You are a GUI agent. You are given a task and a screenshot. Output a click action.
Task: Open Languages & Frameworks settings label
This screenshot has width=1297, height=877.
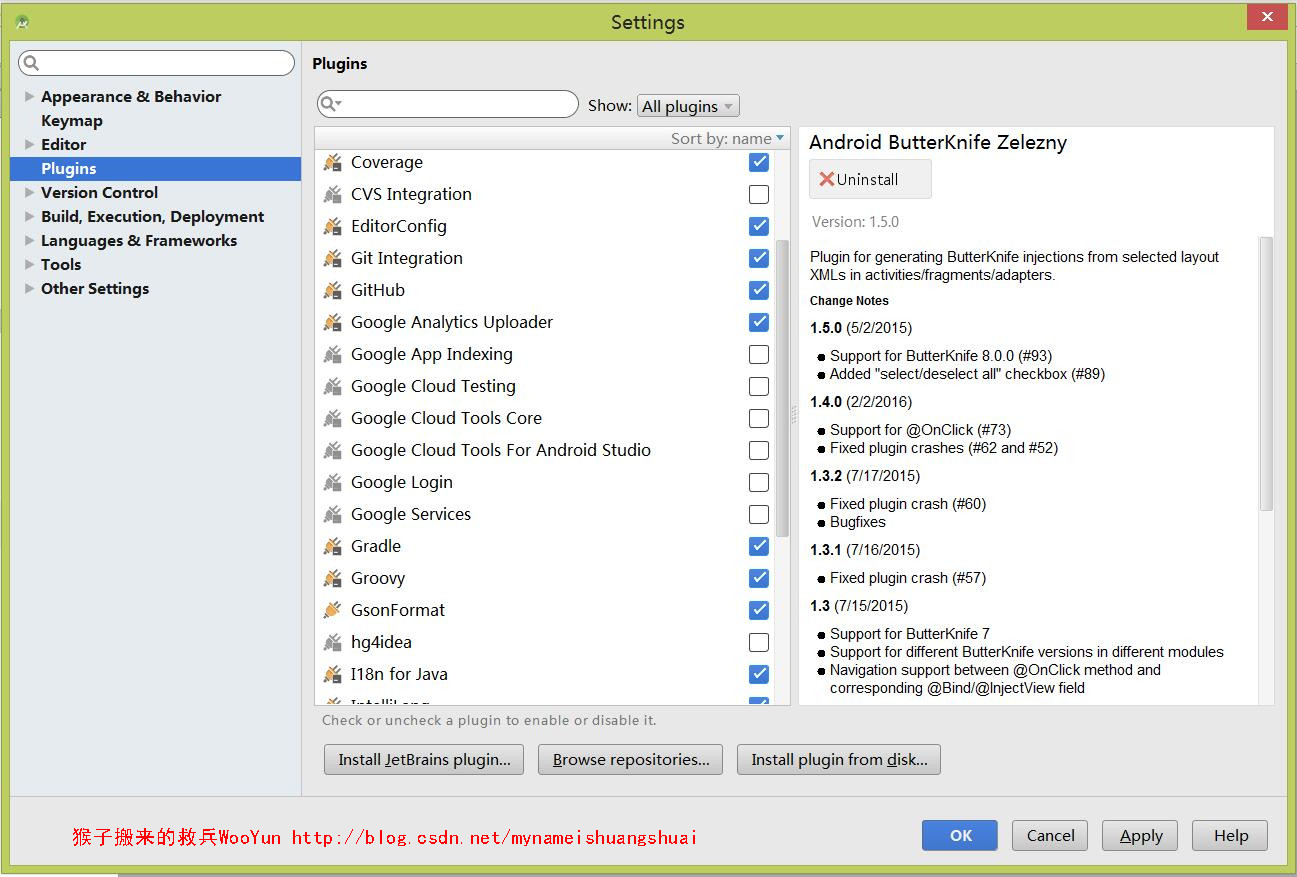139,240
